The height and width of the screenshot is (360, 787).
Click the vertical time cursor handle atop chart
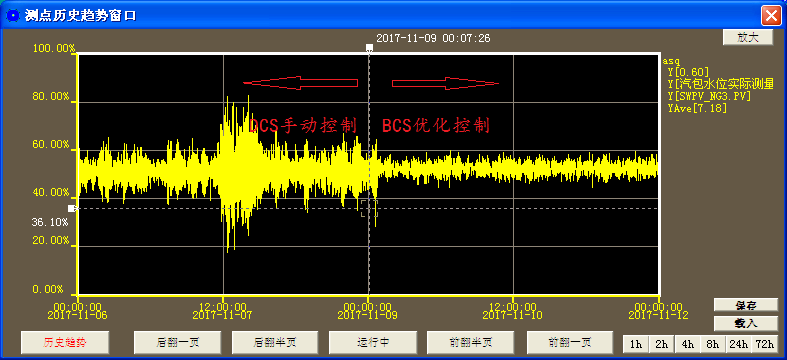pos(369,48)
